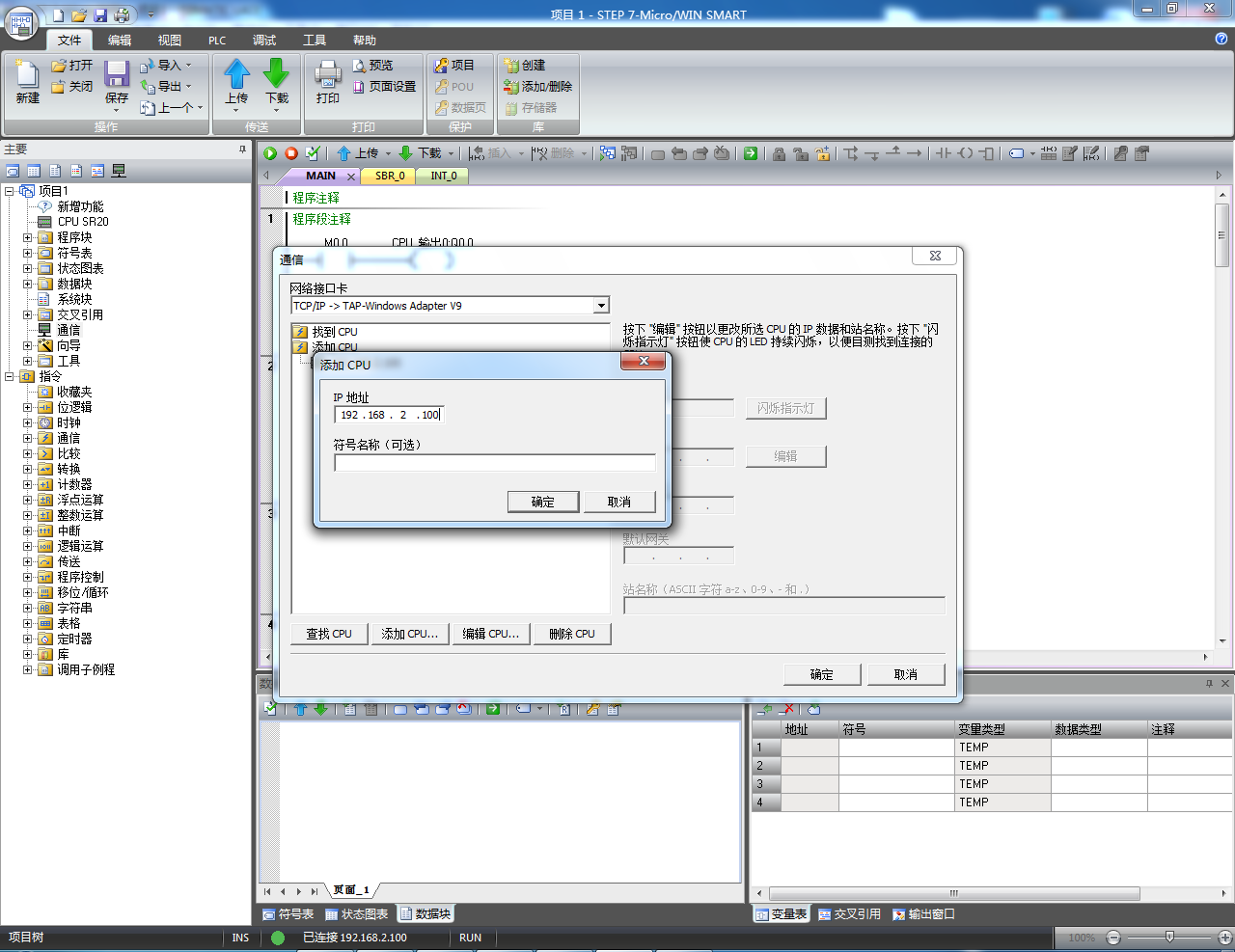This screenshot has height=952, width=1235.
Task: Open the 编辑 ribbon tab
Action: pyautogui.click(x=120, y=40)
